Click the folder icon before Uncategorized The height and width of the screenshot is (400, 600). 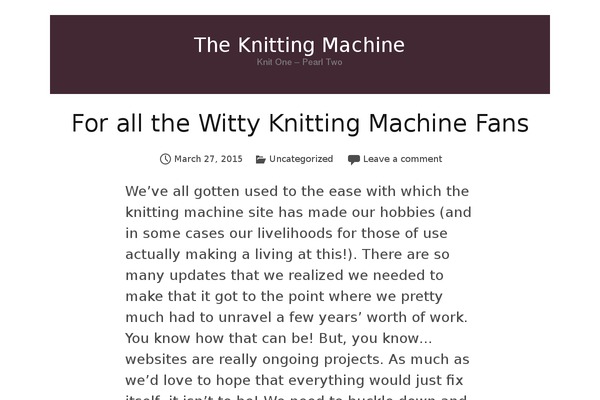(x=261, y=159)
